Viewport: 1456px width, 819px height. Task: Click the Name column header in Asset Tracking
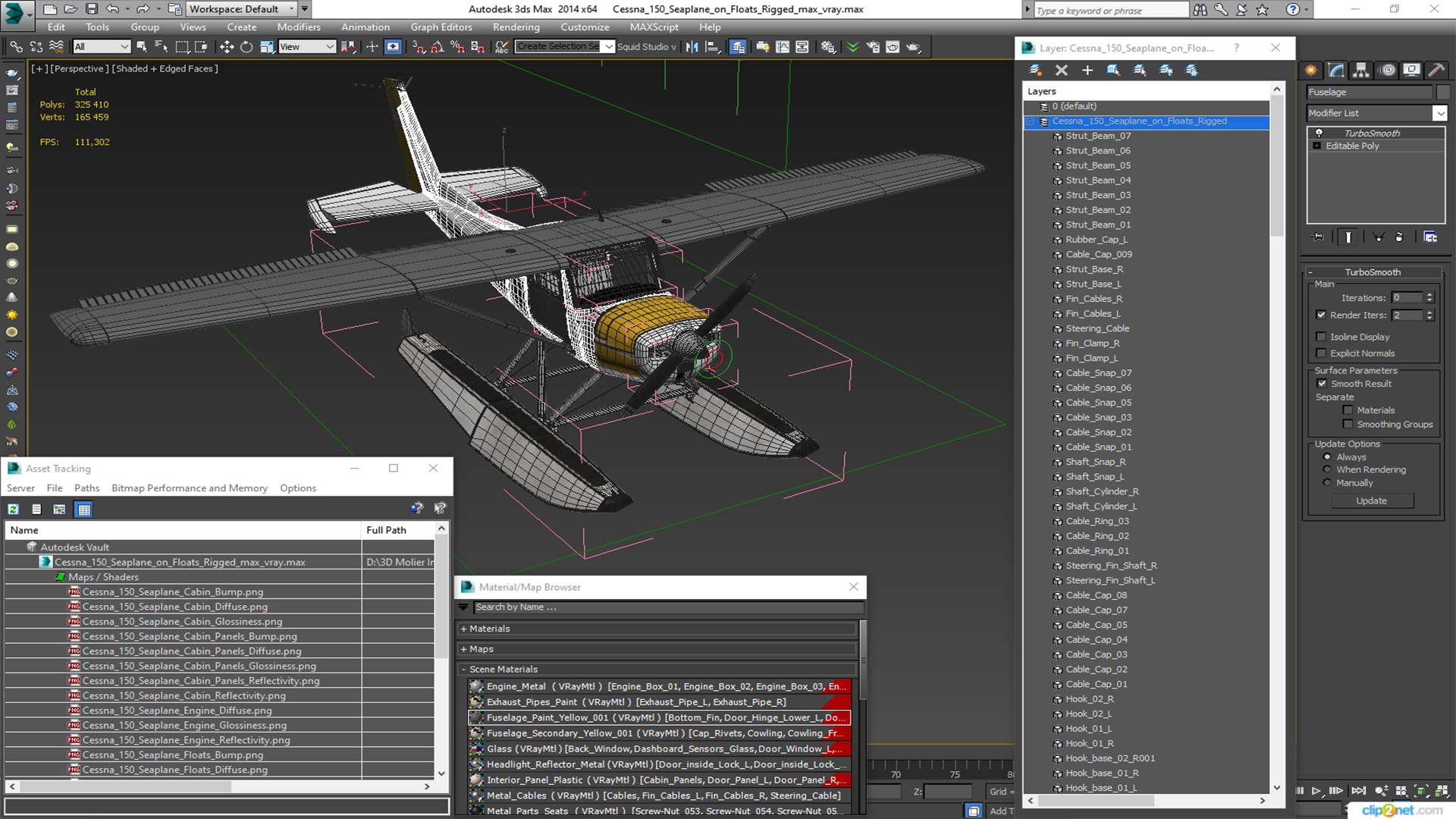[x=183, y=530]
